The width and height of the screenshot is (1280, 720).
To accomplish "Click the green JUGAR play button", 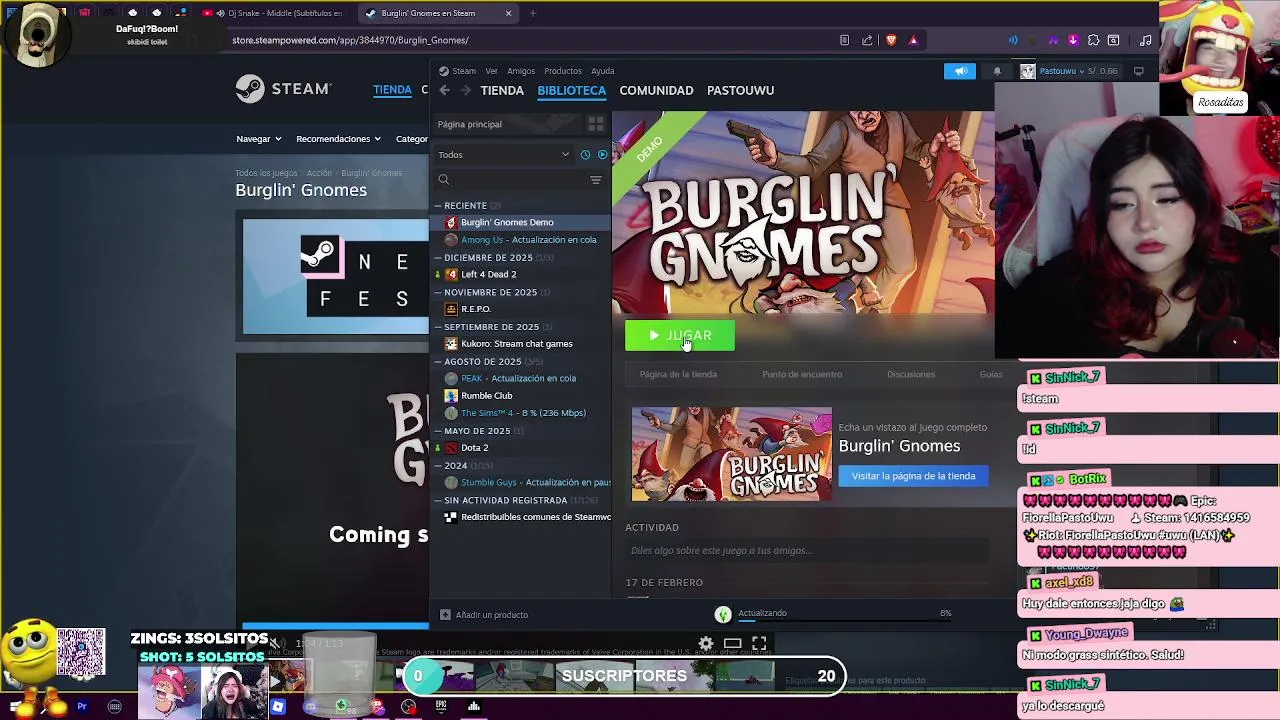I will tap(680, 336).
